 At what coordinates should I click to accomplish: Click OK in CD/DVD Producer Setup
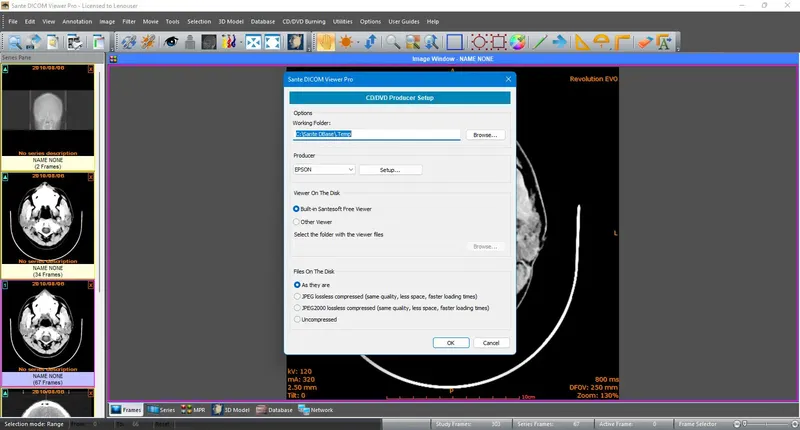point(451,343)
